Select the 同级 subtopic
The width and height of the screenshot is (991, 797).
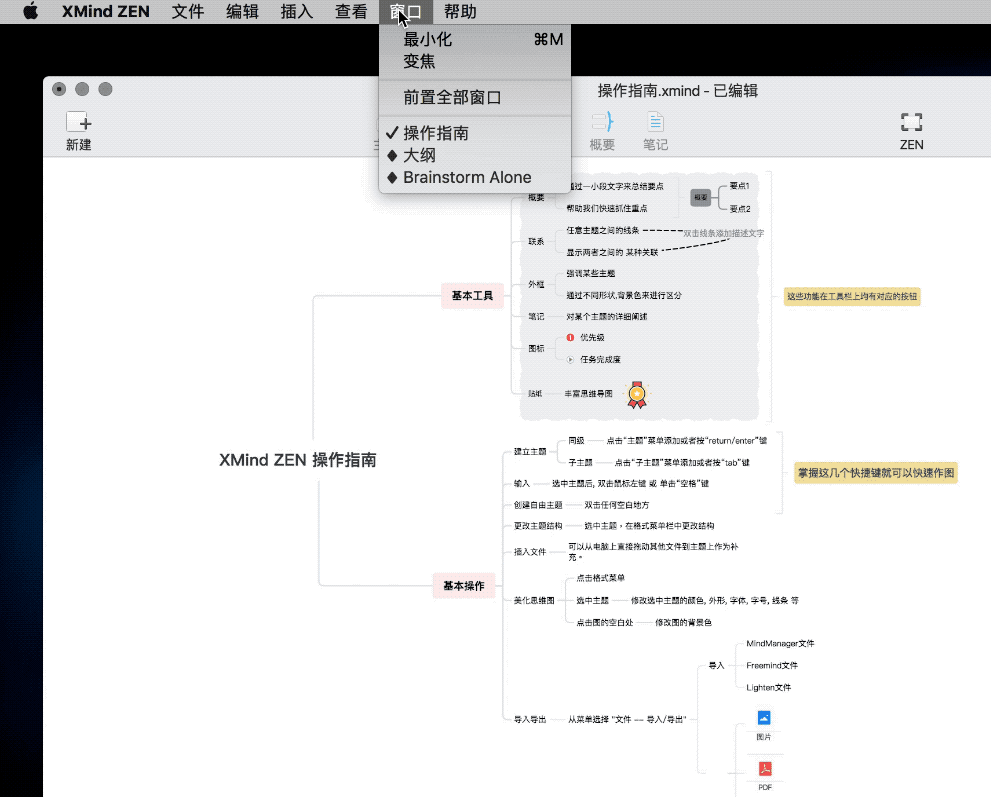[576, 441]
